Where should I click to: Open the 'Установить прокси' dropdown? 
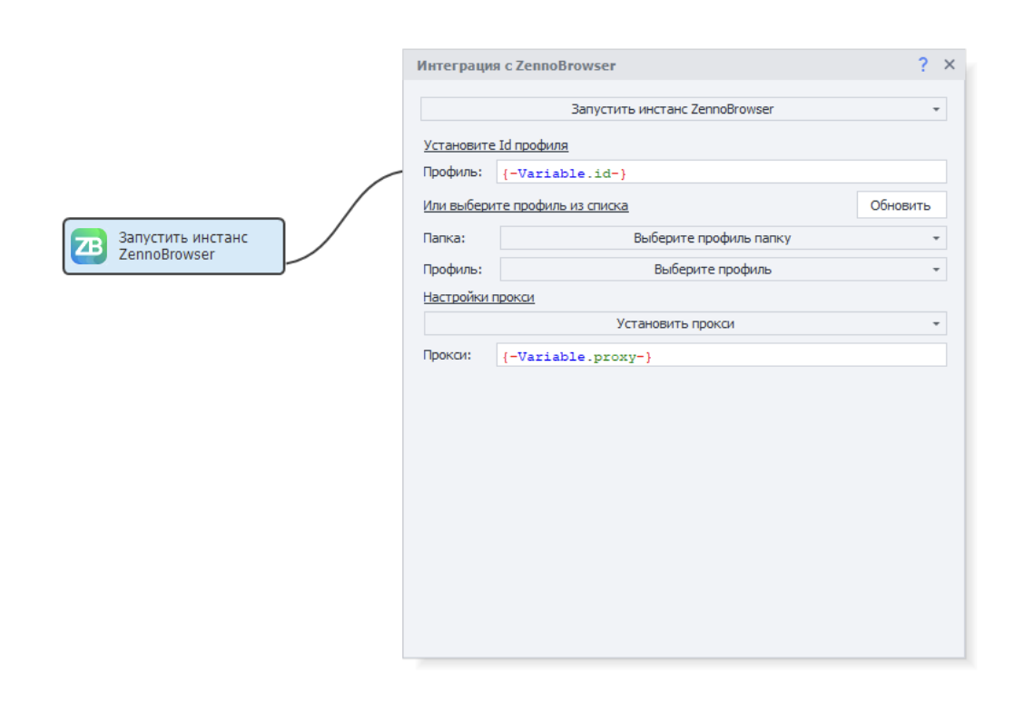pyautogui.click(x=675, y=324)
